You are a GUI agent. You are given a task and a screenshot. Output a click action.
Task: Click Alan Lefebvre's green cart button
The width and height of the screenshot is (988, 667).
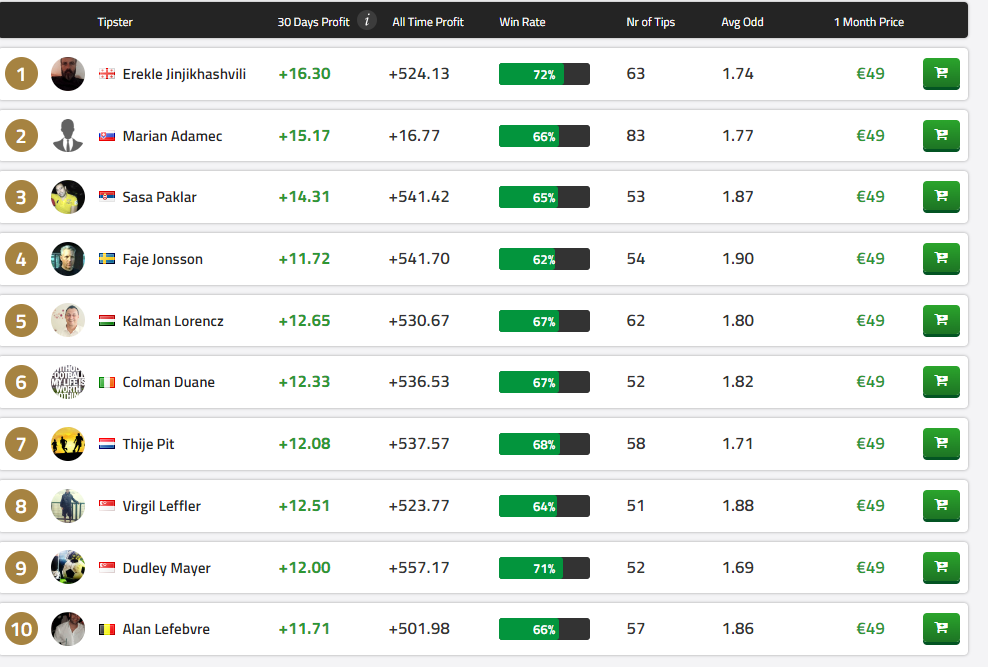tap(940, 629)
